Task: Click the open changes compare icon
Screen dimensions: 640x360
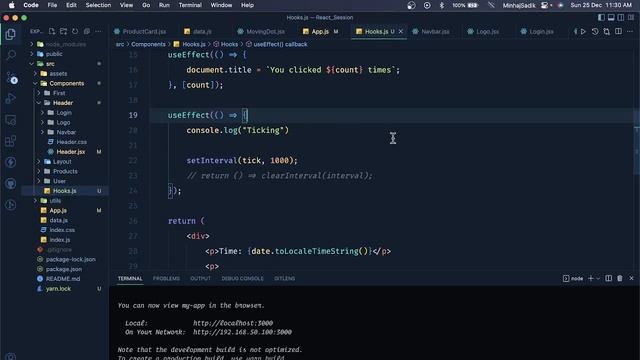Action: (607, 31)
